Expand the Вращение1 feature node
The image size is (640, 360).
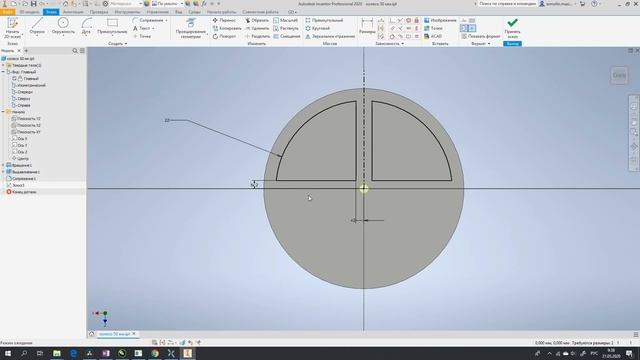coord(3,165)
